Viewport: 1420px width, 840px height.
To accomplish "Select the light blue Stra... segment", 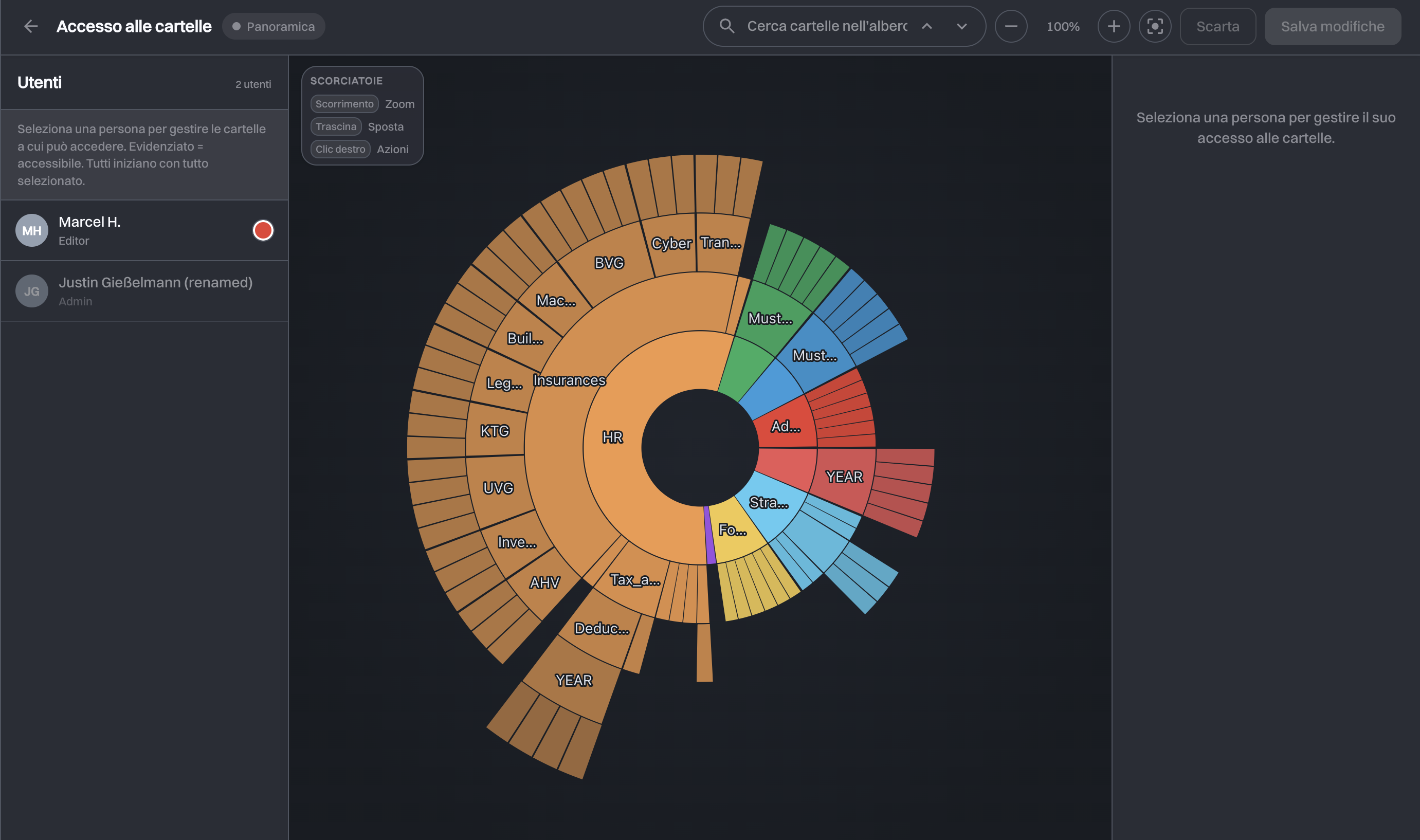I will coord(768,503).
